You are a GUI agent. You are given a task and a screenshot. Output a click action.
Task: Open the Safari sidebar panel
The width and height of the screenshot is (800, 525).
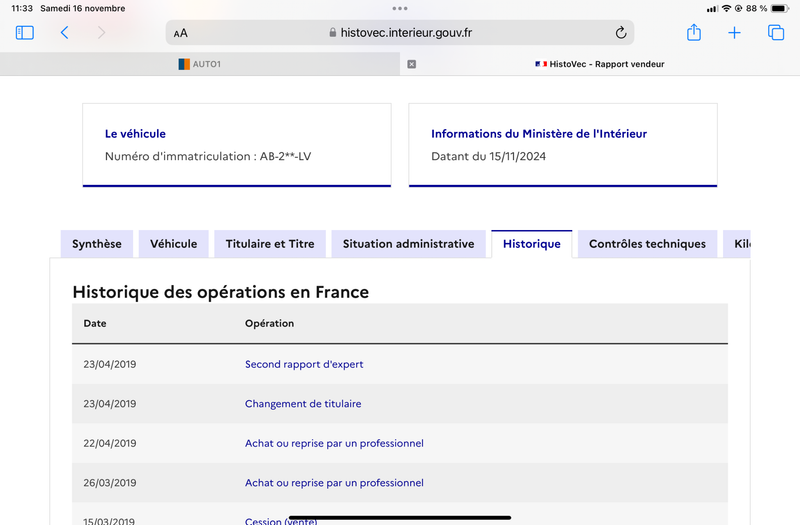[24, 33]
